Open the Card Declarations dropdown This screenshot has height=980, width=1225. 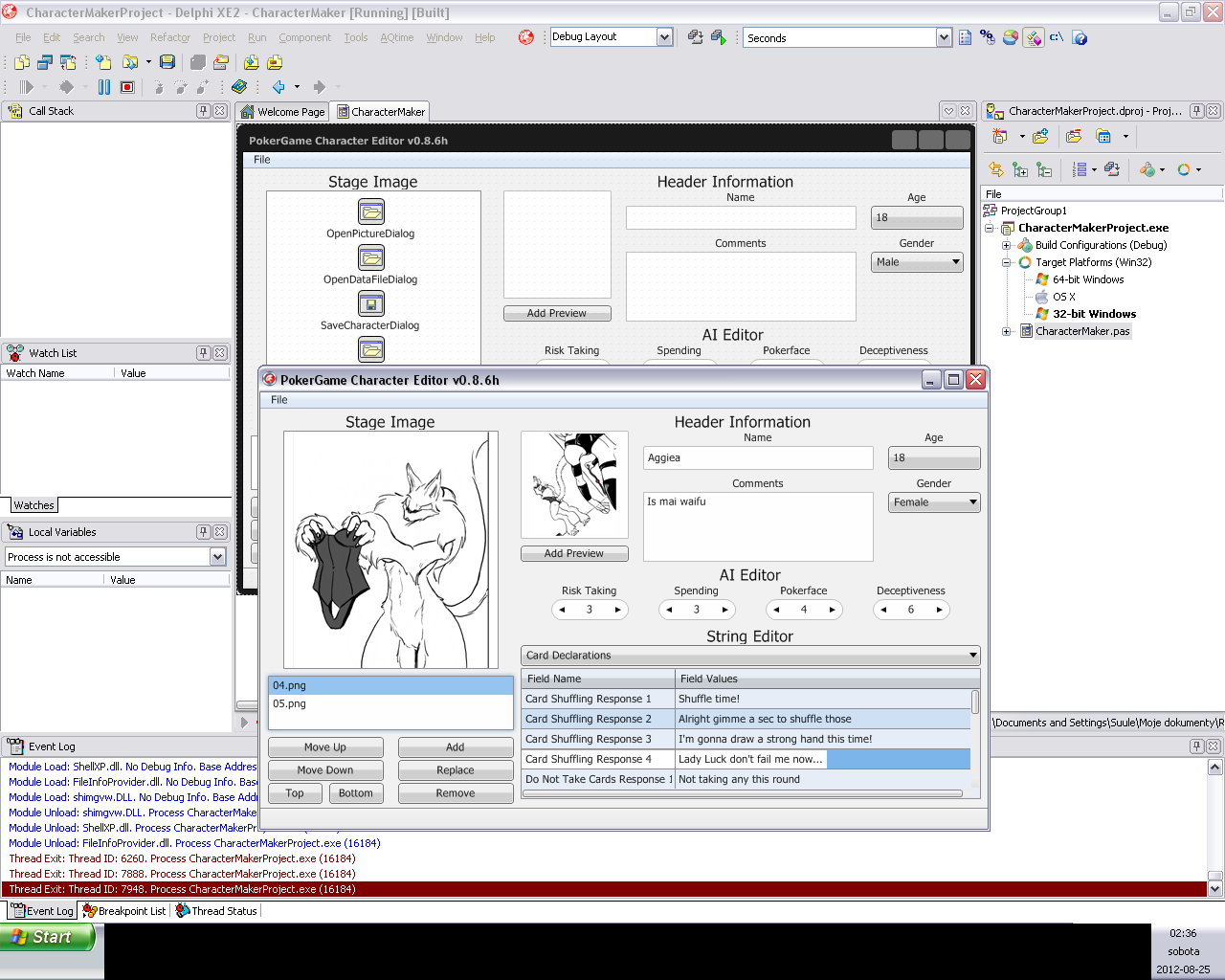(x=972, y=656)
